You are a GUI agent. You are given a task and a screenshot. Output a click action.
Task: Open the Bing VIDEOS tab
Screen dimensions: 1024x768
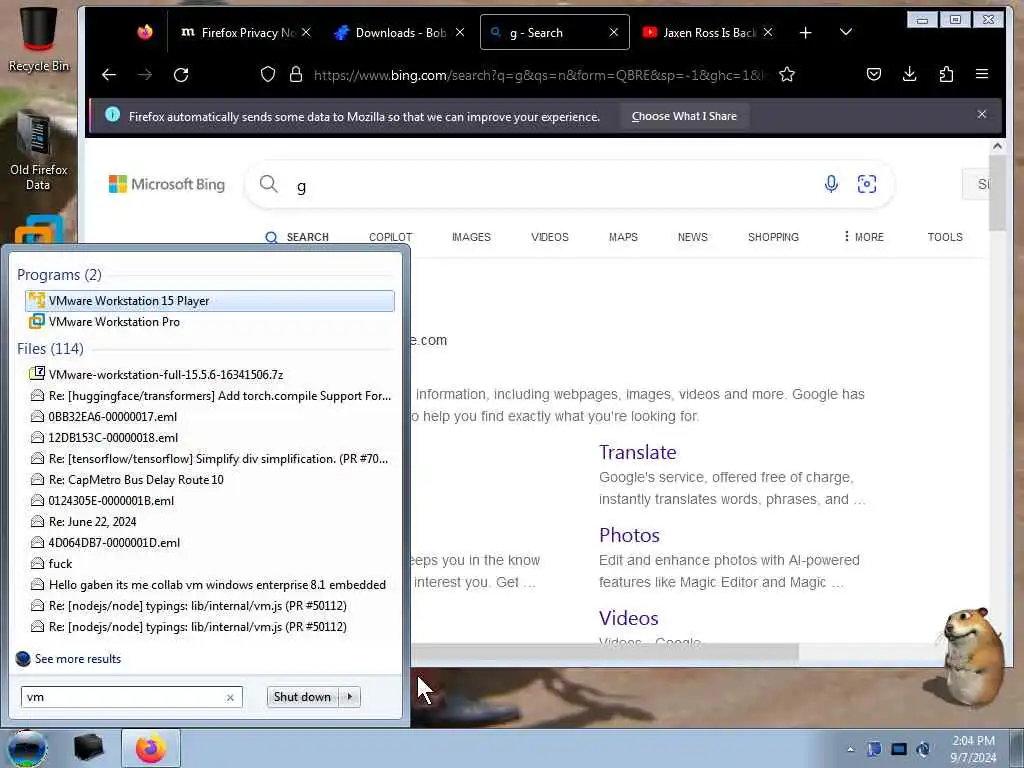click(x=549, y=237)
